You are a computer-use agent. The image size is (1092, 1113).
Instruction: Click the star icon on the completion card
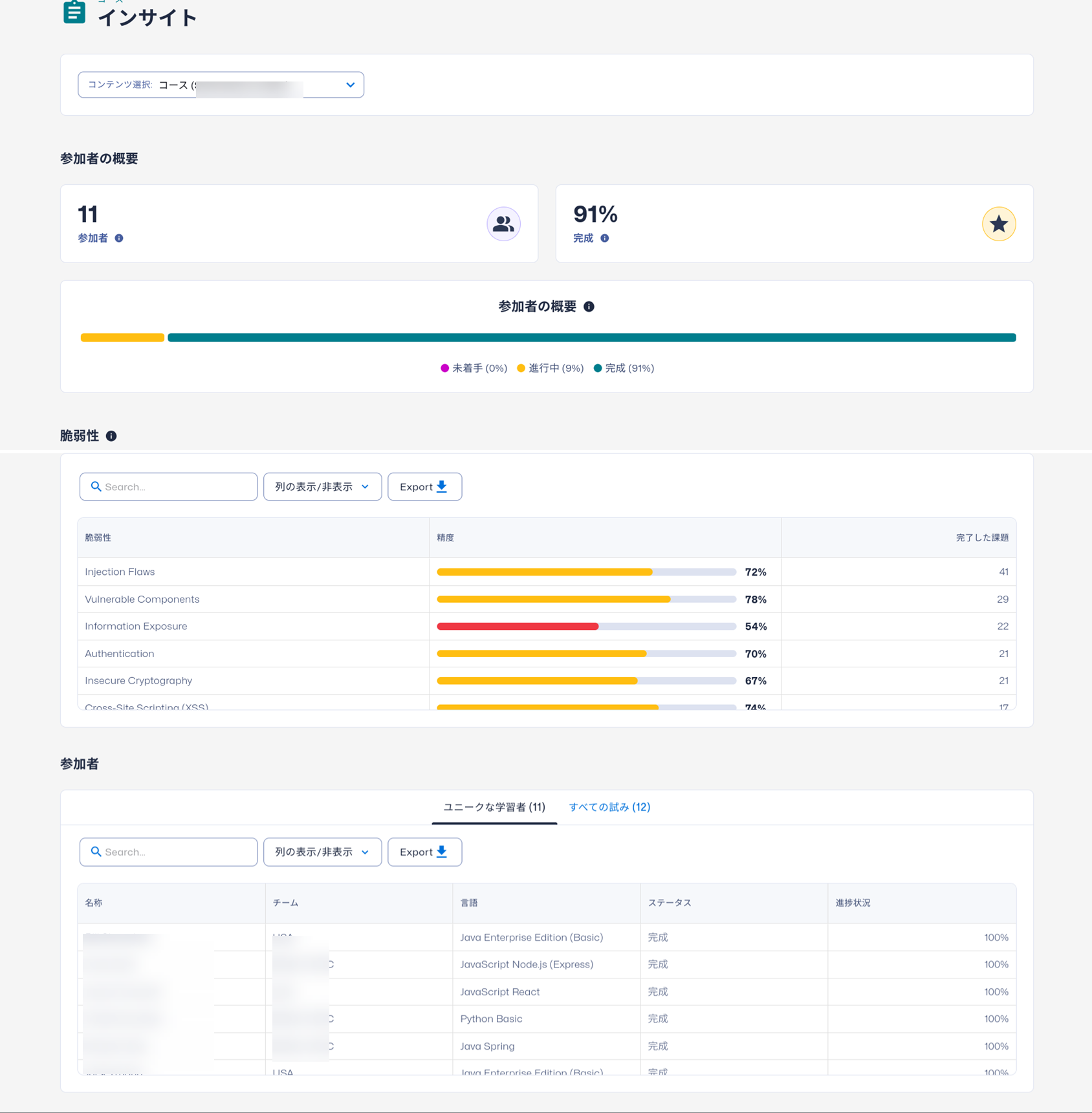[998, 224]
